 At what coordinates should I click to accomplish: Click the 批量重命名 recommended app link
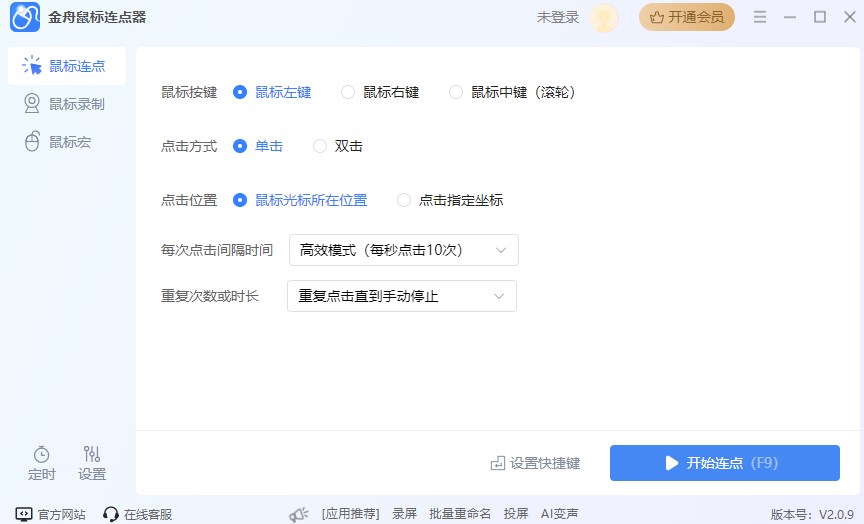(460, 514)
